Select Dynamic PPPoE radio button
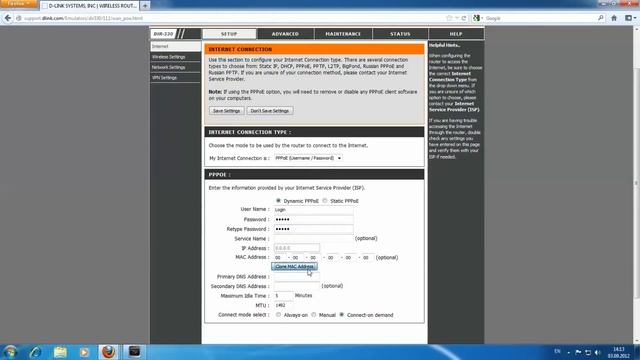This screenshot has height=360, width=640. coord(278,201)
